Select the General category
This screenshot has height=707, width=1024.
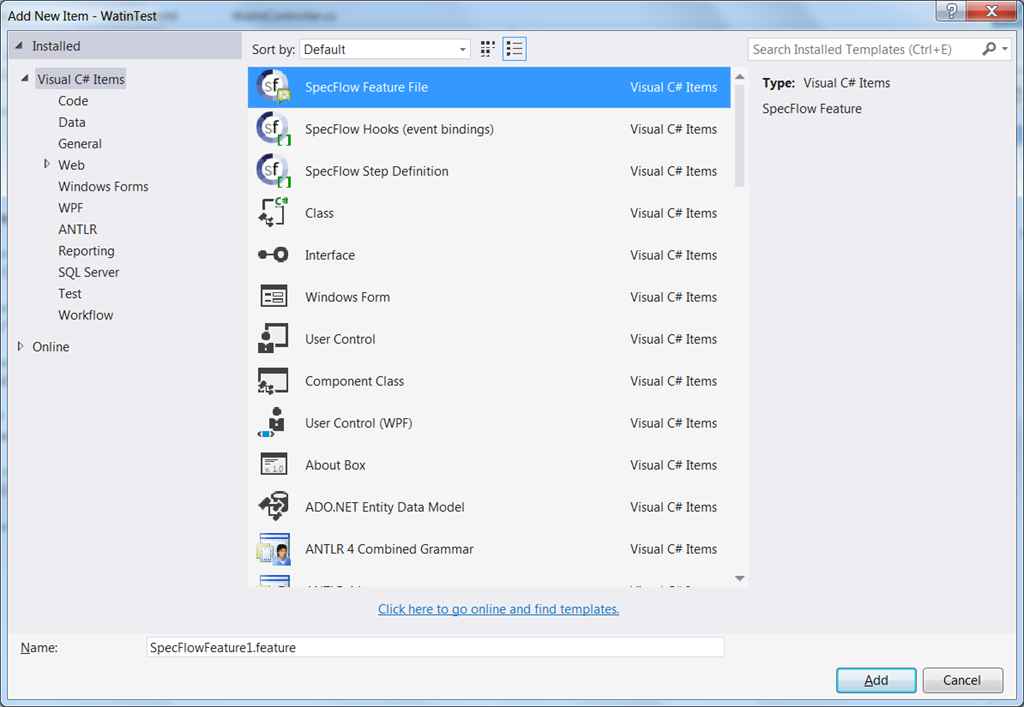click(x=80, y=144)
